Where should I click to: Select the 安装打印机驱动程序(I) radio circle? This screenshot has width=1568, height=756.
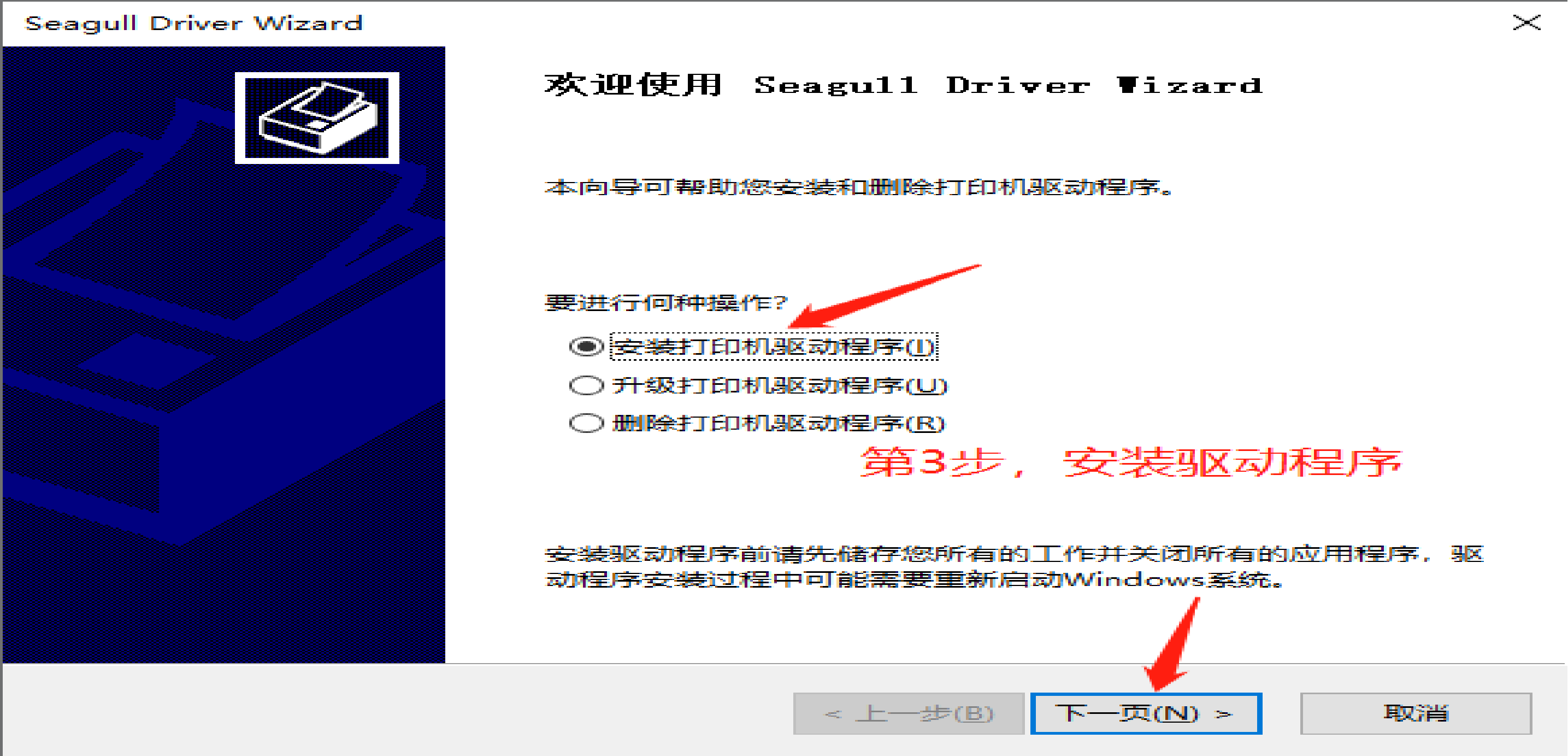coord(586,347)
